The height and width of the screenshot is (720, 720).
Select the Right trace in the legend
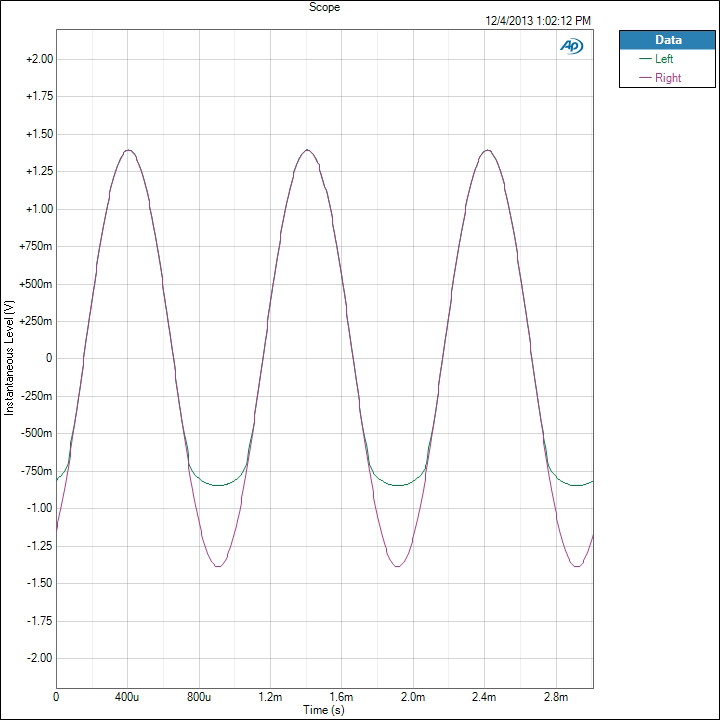667,78
